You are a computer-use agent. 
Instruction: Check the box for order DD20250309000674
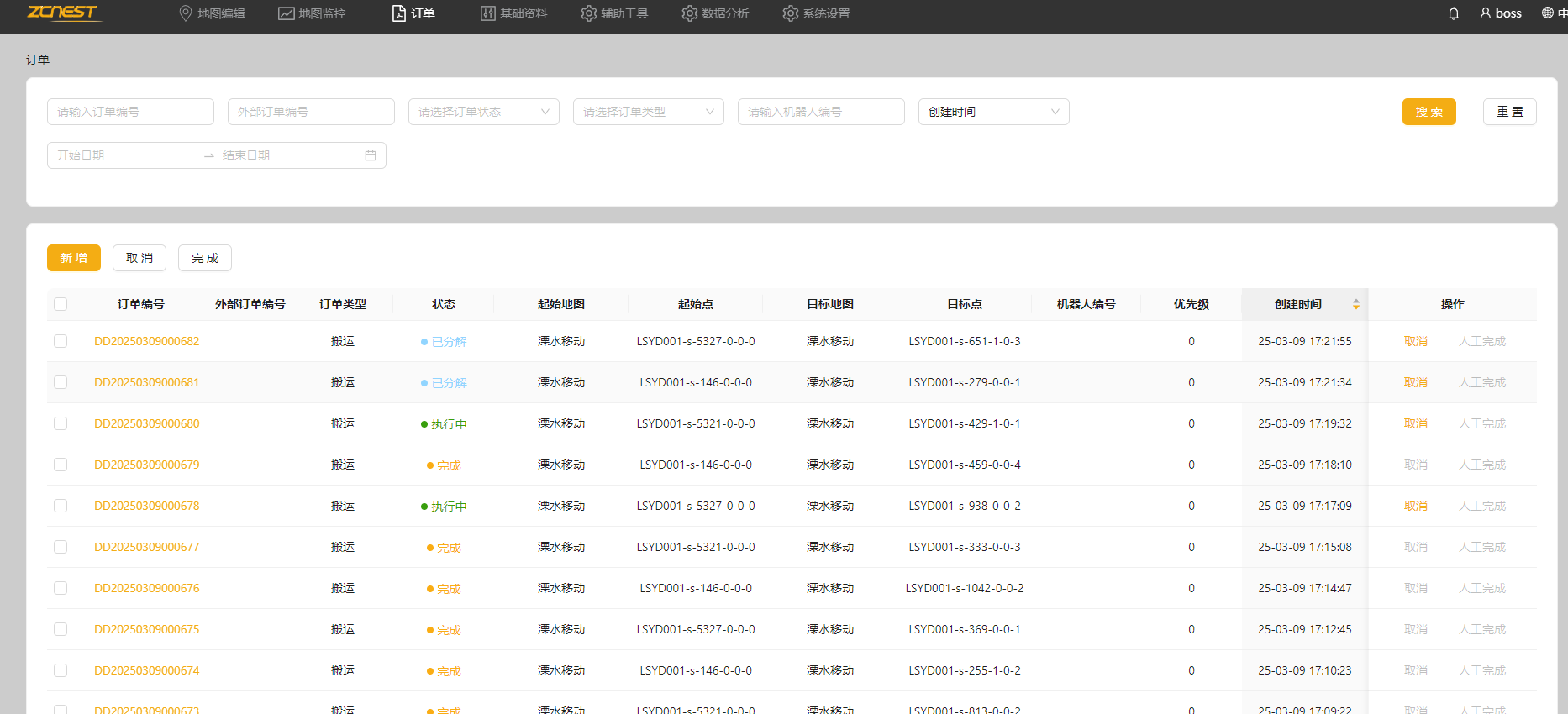(61, 670)
